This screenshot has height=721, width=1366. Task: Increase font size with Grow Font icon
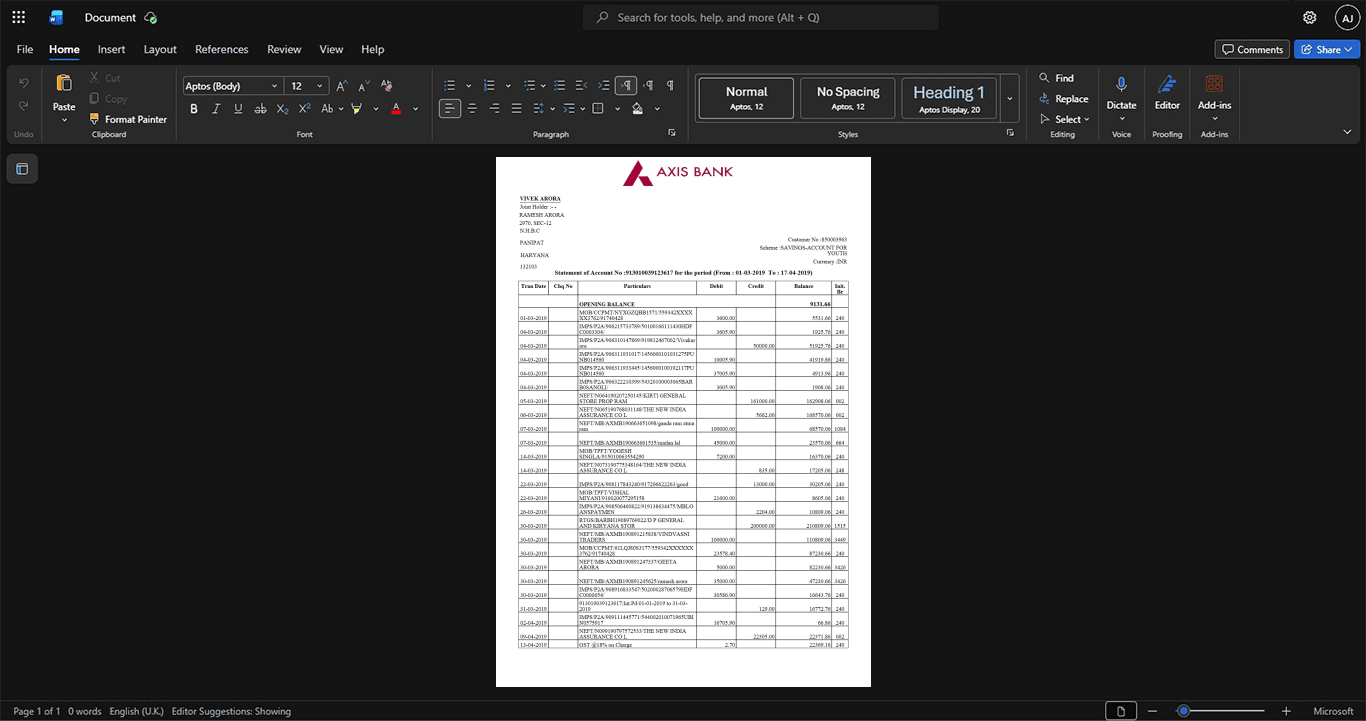click(x=342, y=86)
